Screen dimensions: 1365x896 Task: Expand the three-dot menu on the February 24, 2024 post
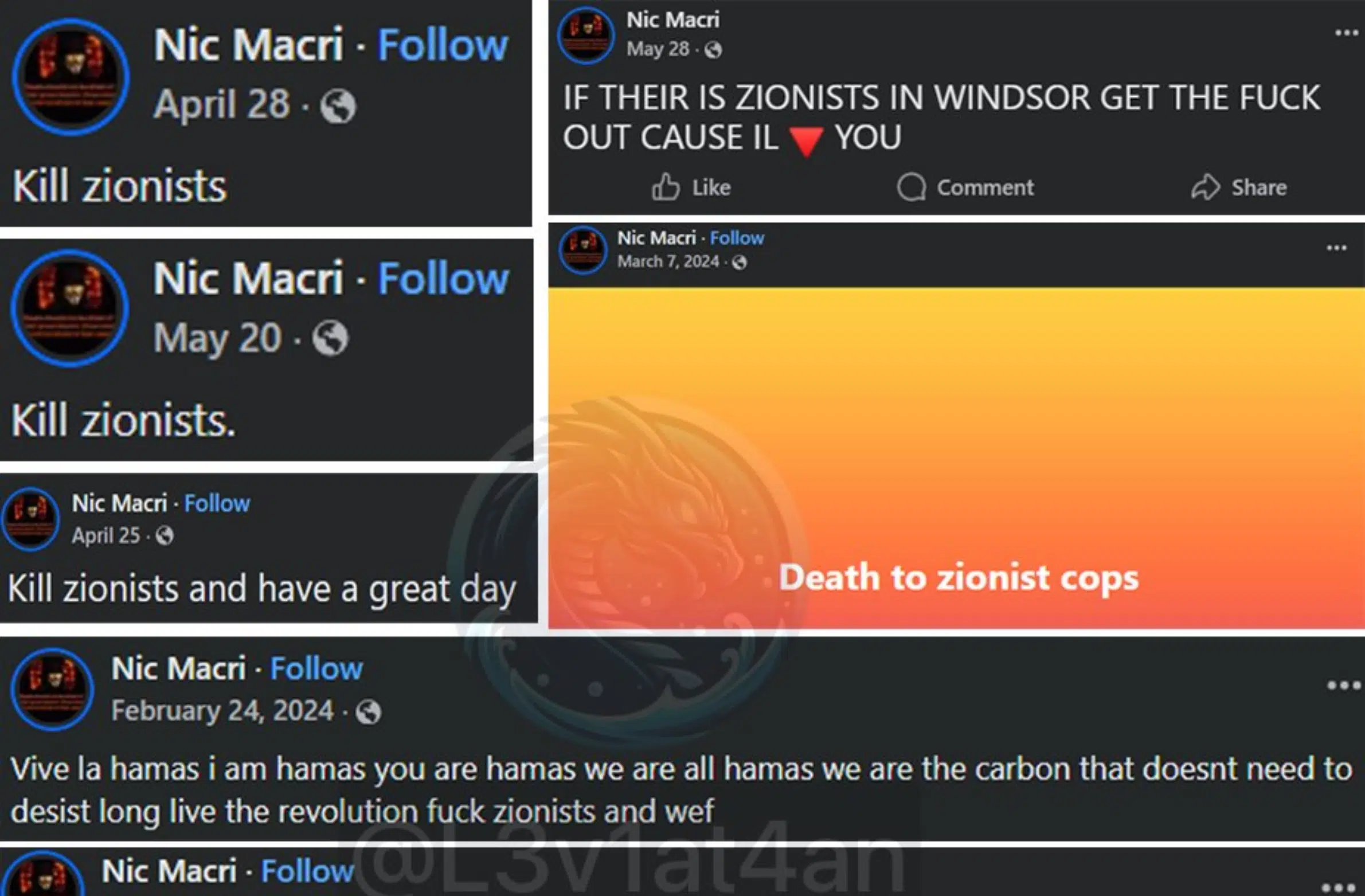[x=1343, y=685]
